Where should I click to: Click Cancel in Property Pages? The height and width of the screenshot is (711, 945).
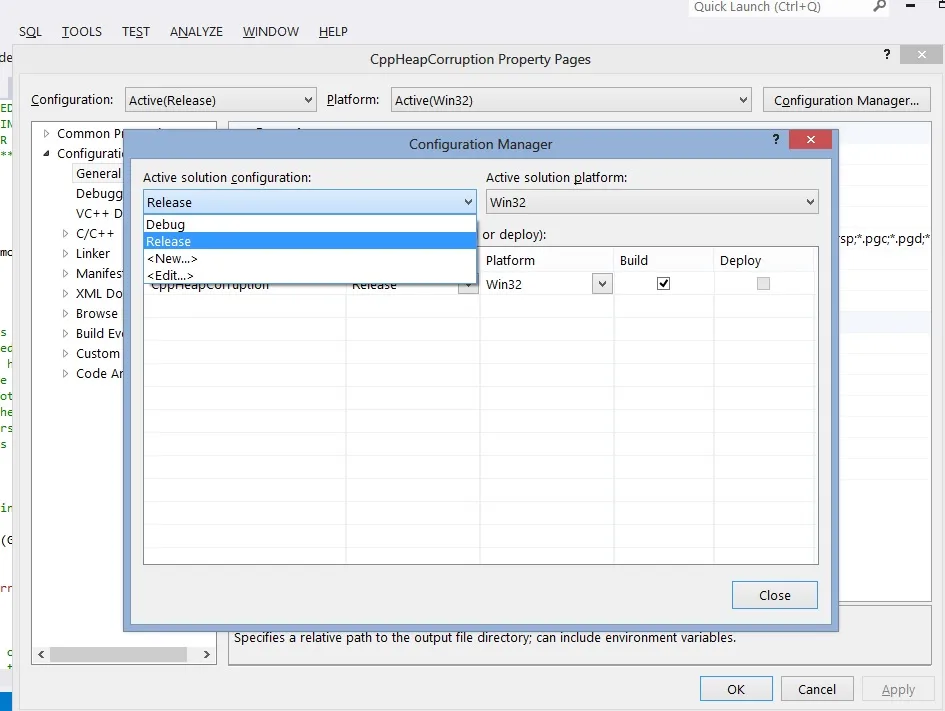[817, 689]
